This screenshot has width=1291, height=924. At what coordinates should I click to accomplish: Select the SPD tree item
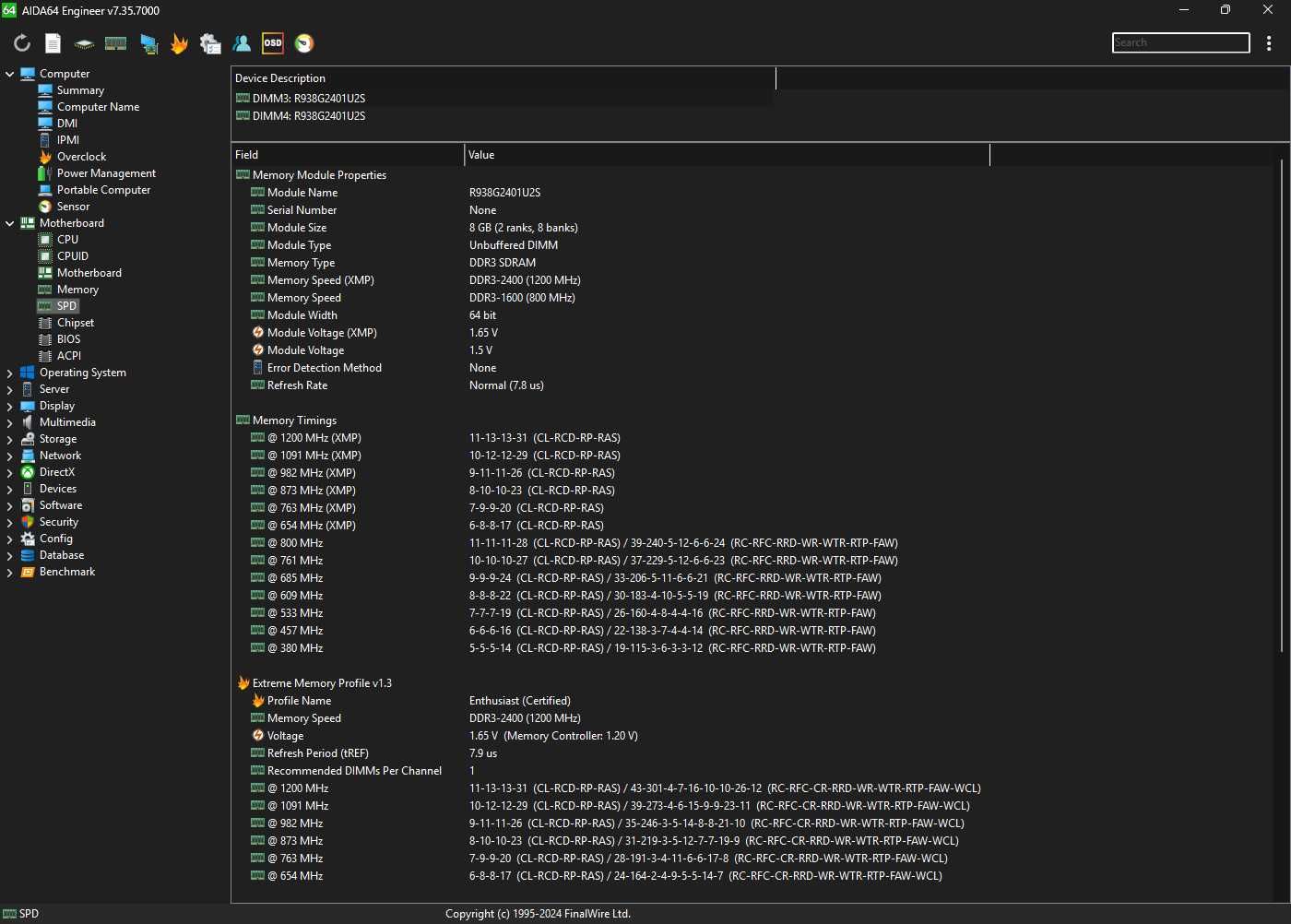click(66, 306)
